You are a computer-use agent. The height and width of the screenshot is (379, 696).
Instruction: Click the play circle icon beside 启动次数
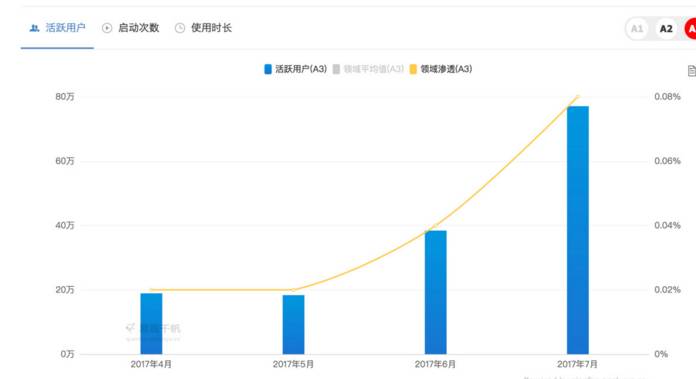coord(107,28)
